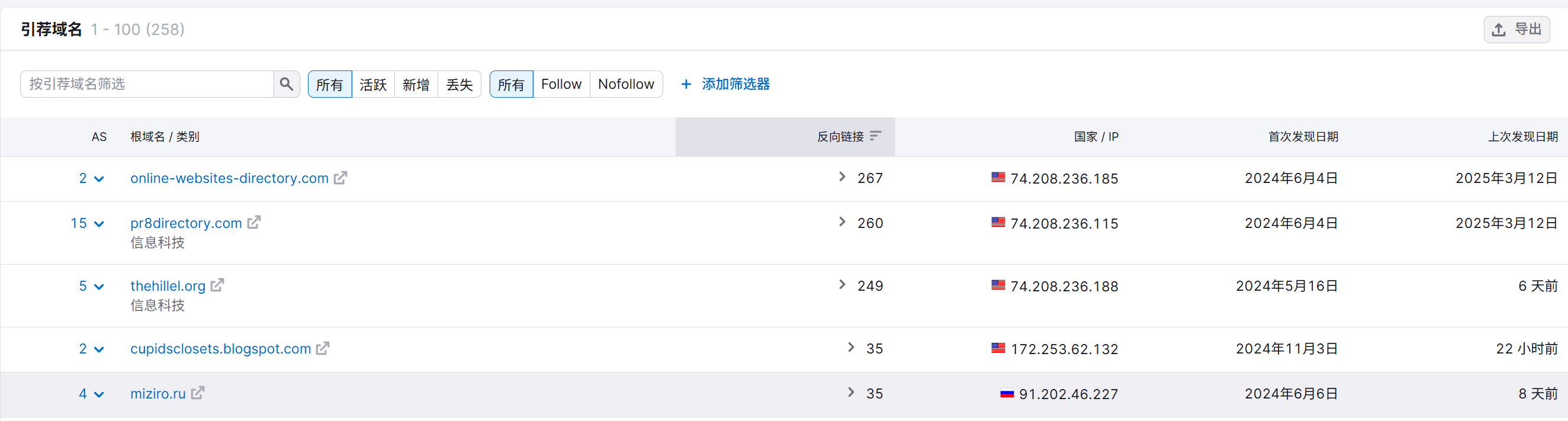Image resolution: width=1568 pixels, height=421 pixels.
Task: Focus the 按引荐域名筛选 search field
Action: click(x=147, y=84)
